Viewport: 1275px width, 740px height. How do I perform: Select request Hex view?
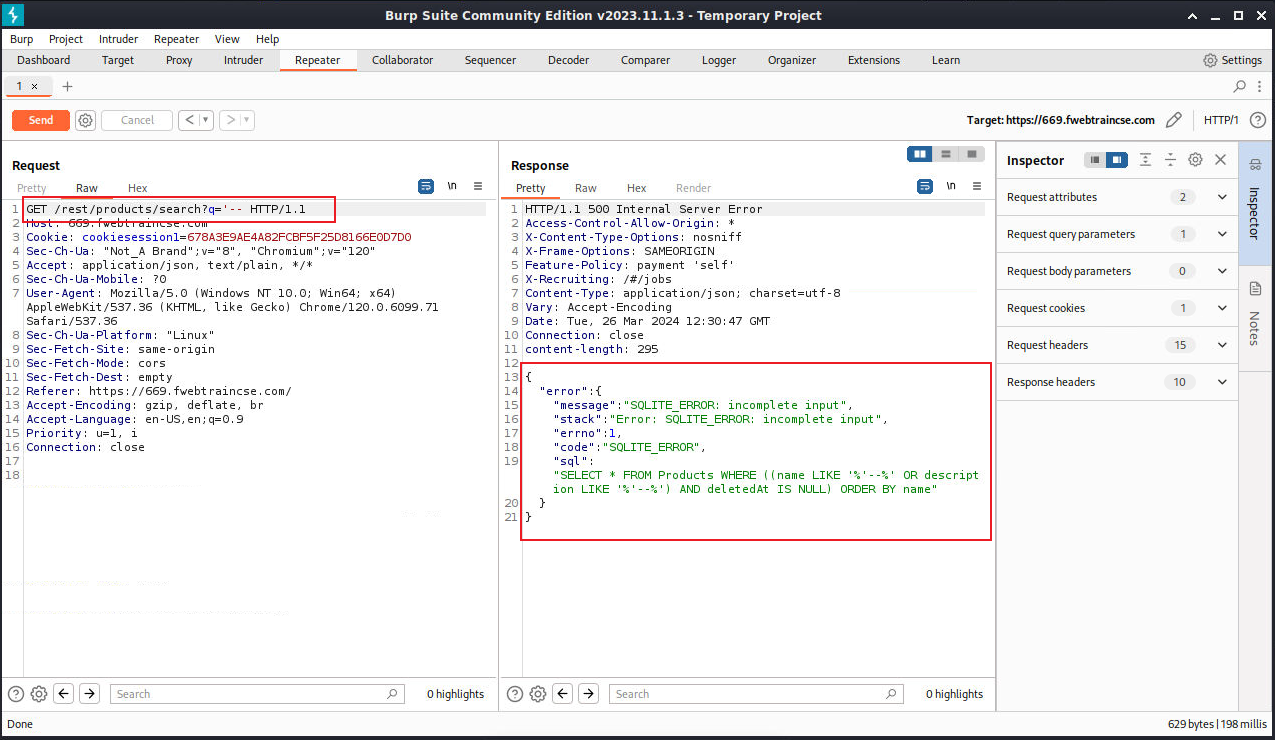137,188
